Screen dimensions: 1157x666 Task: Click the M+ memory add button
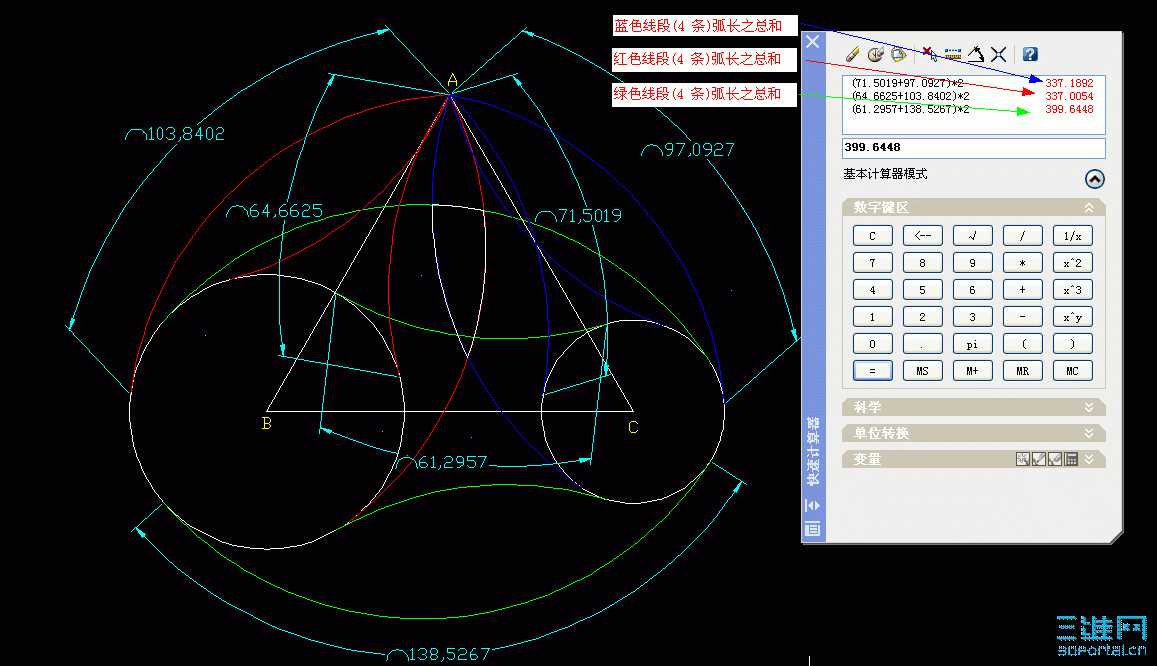(973, 371)
